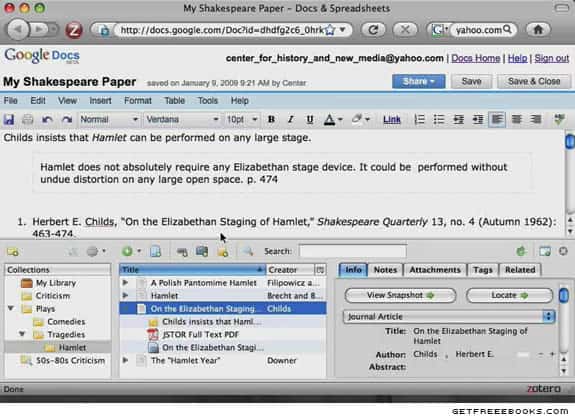Open the Docs Home link

coord(475,58)
